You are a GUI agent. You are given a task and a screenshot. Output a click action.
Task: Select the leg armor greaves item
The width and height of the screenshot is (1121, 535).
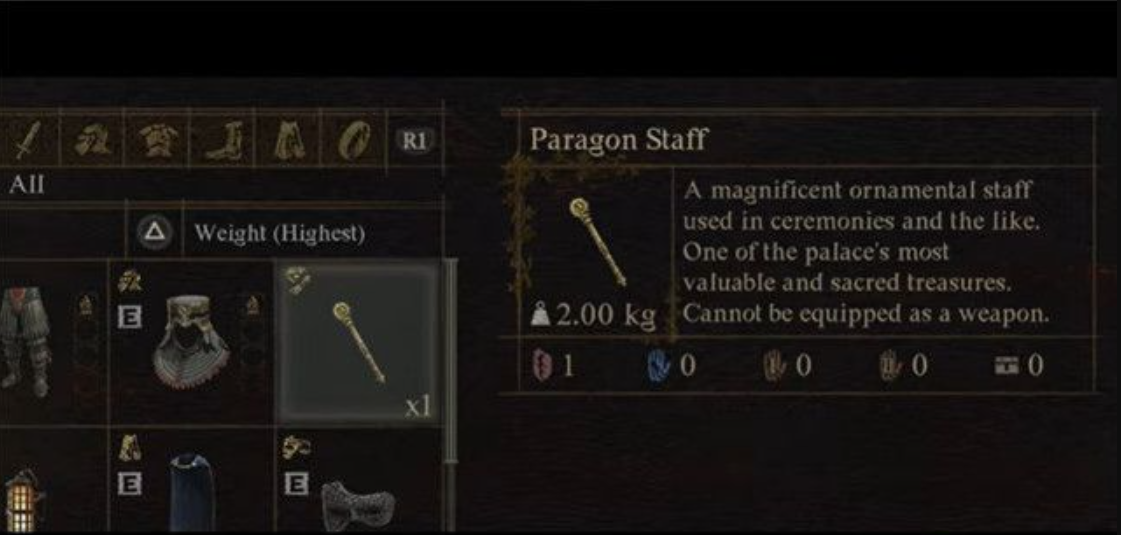click(x=25, y=342)
